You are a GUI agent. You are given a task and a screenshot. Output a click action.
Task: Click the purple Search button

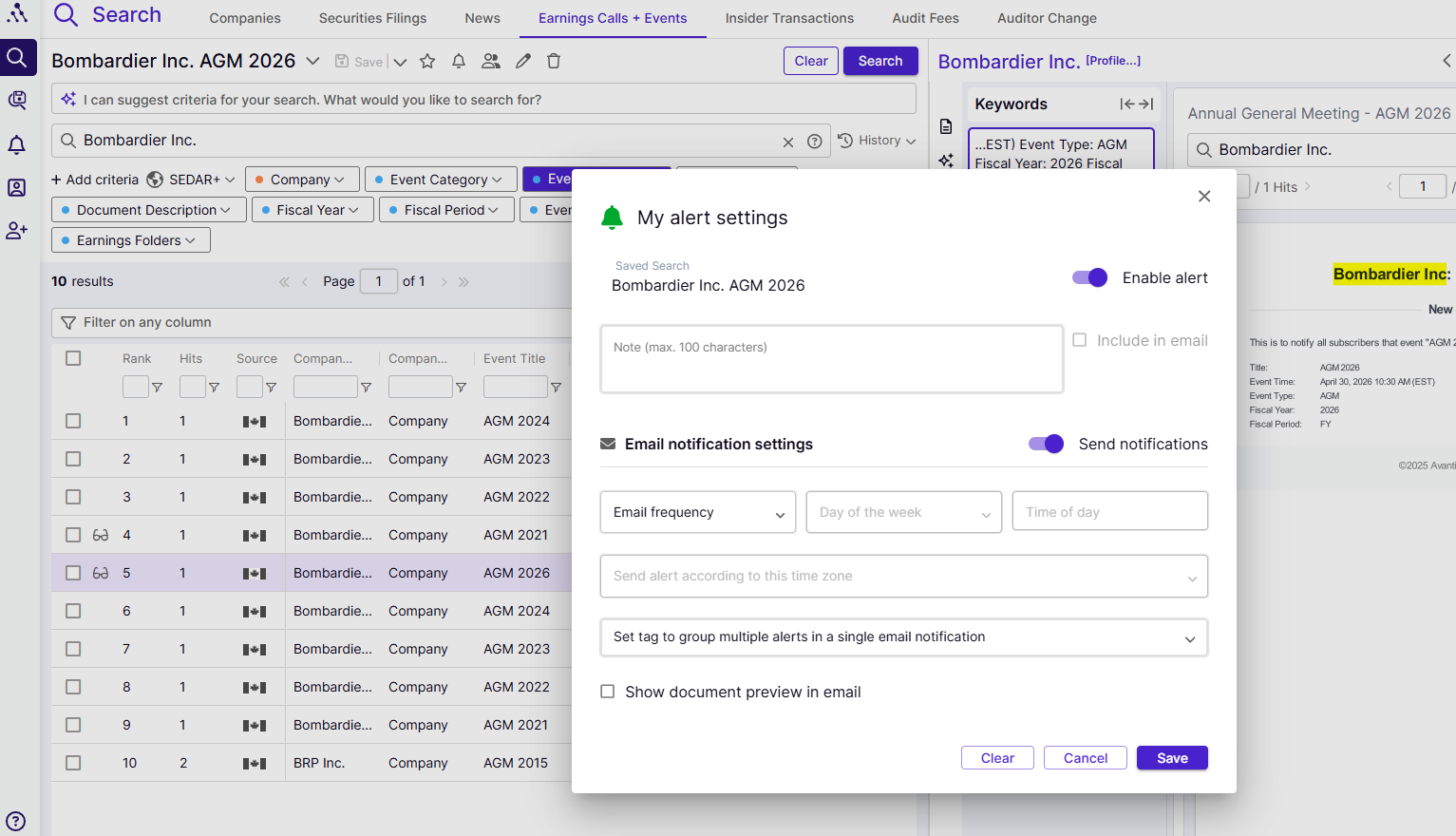[x=880, y=61]
